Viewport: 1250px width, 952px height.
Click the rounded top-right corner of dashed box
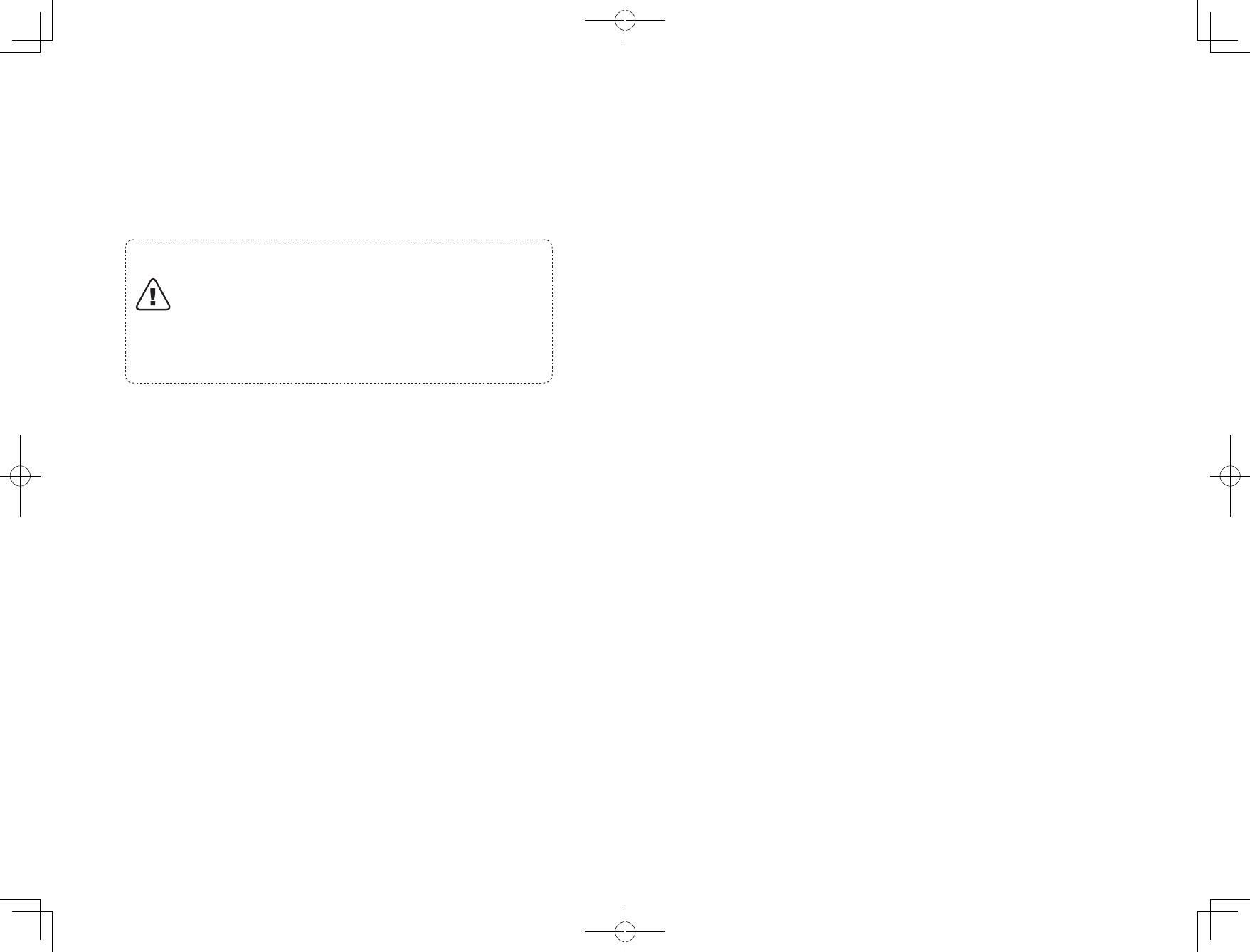tap(549, 243)
